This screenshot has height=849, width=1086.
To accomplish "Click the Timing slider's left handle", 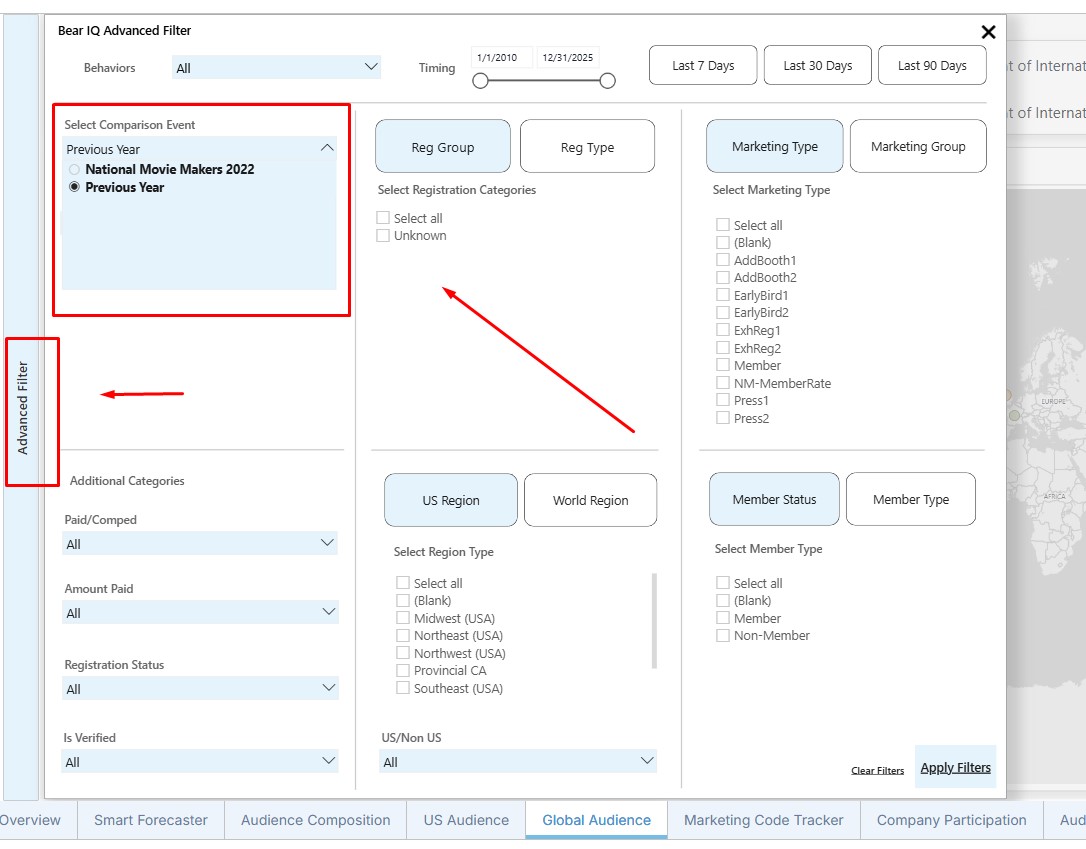I will (480, 81).
